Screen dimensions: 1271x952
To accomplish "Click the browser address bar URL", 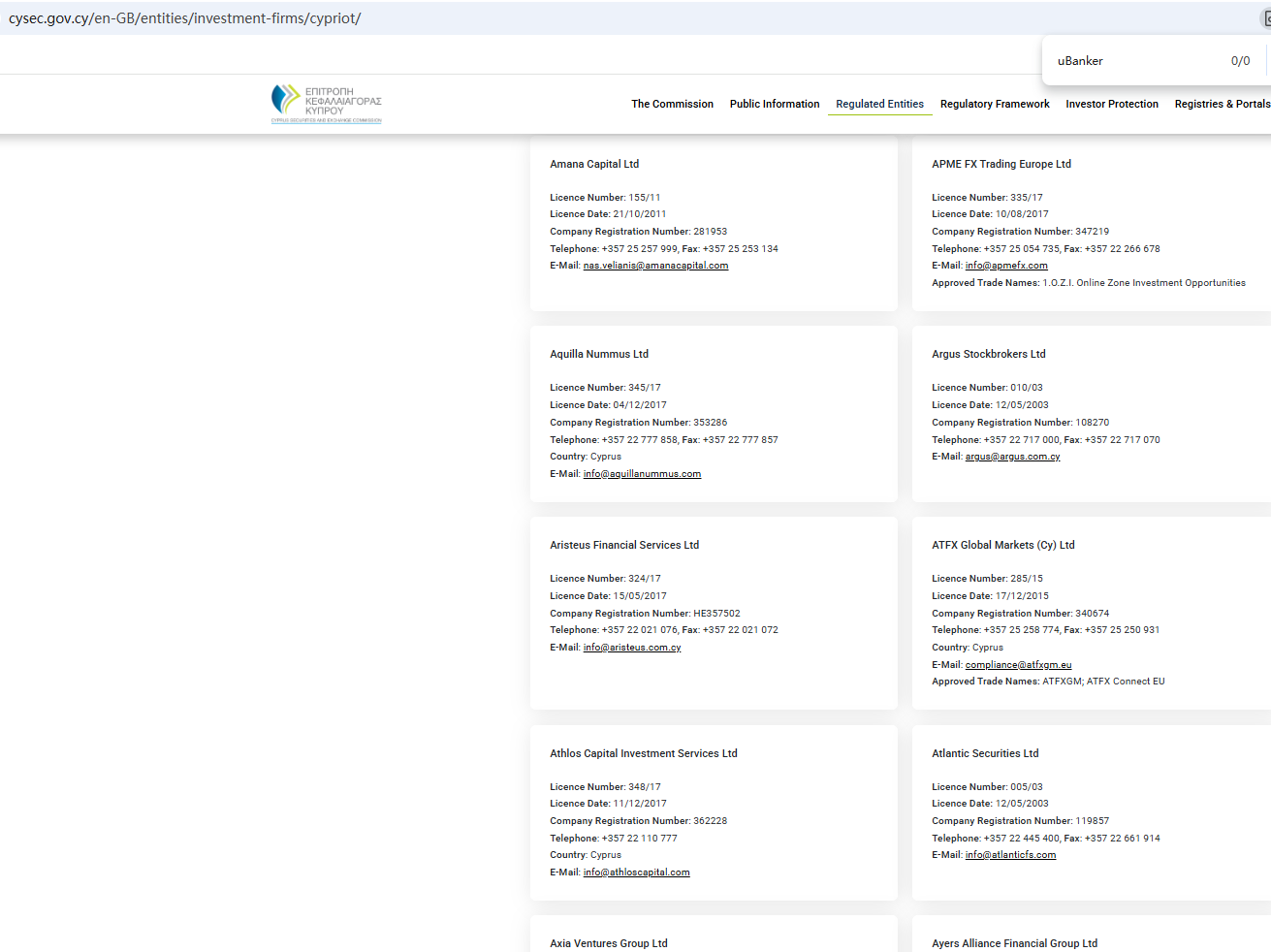I will pyautogui.click(x=185, y=18).
